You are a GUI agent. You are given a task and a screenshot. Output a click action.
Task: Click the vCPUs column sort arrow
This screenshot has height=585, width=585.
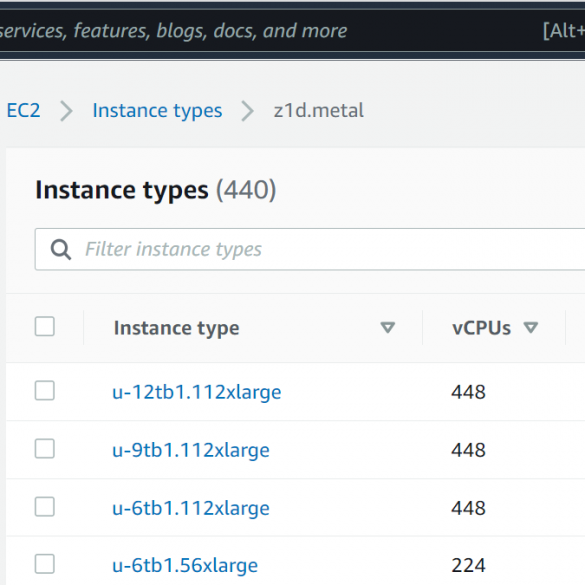click(x=531, y=328)
